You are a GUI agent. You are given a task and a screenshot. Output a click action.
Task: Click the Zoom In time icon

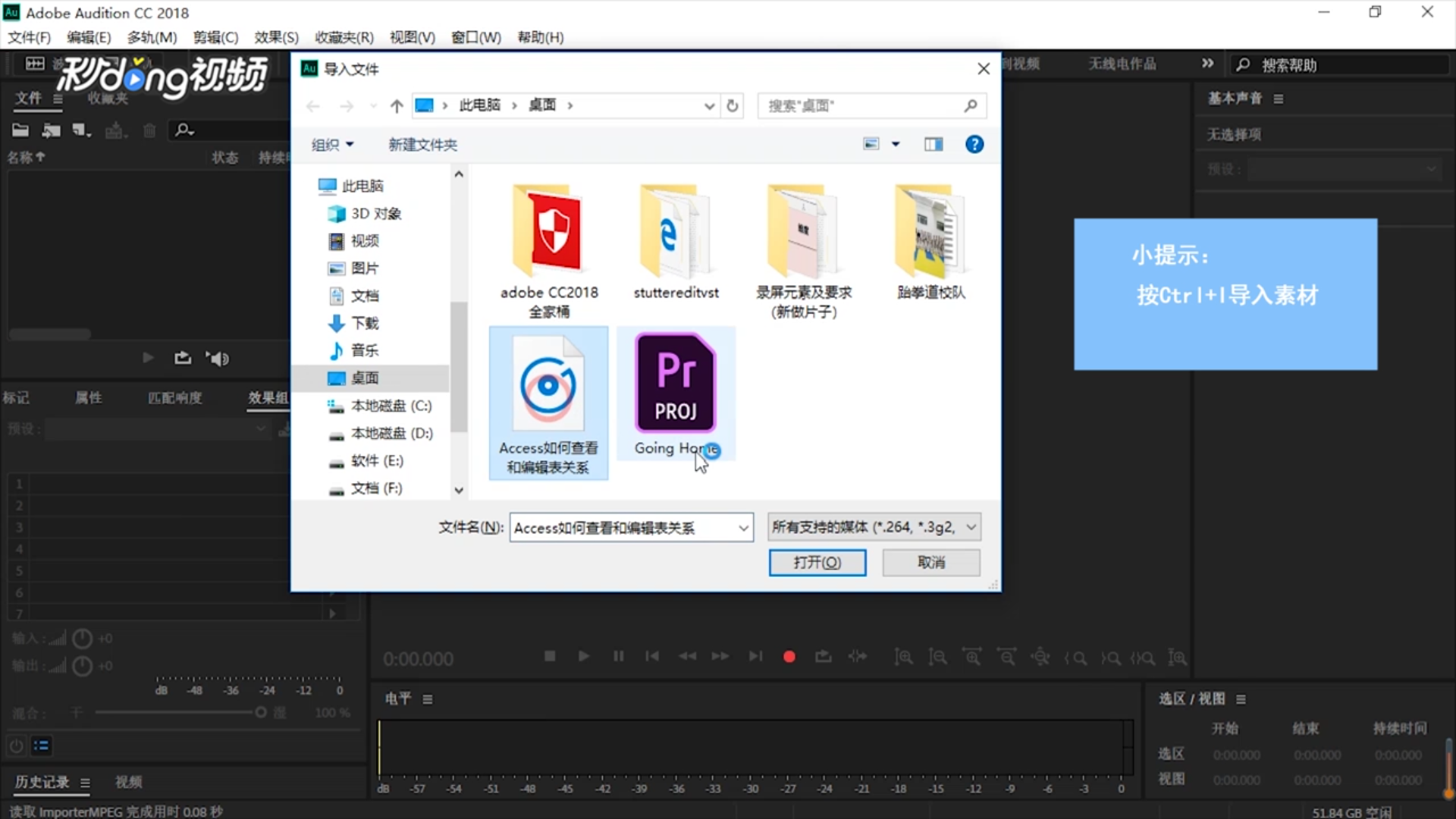(x=972, y=657)
